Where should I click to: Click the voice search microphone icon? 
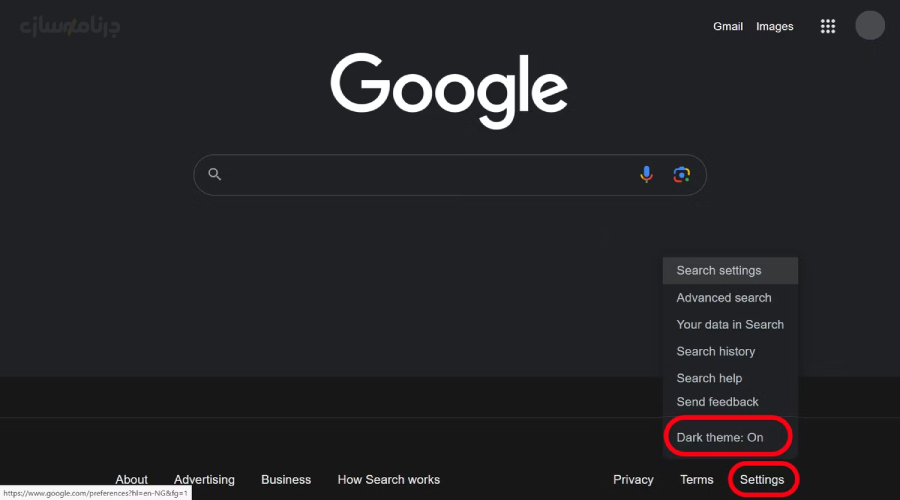[646, 174]
